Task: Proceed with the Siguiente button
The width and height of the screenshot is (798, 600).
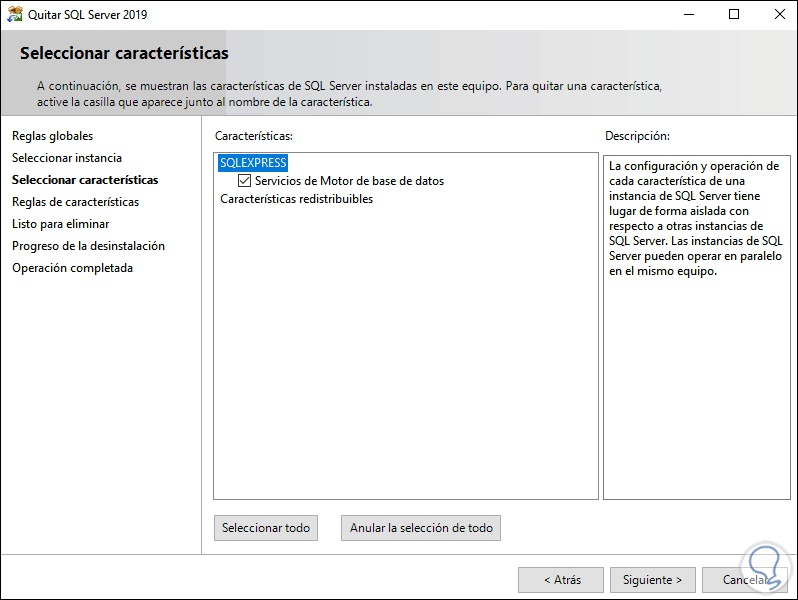Action: 652,580
